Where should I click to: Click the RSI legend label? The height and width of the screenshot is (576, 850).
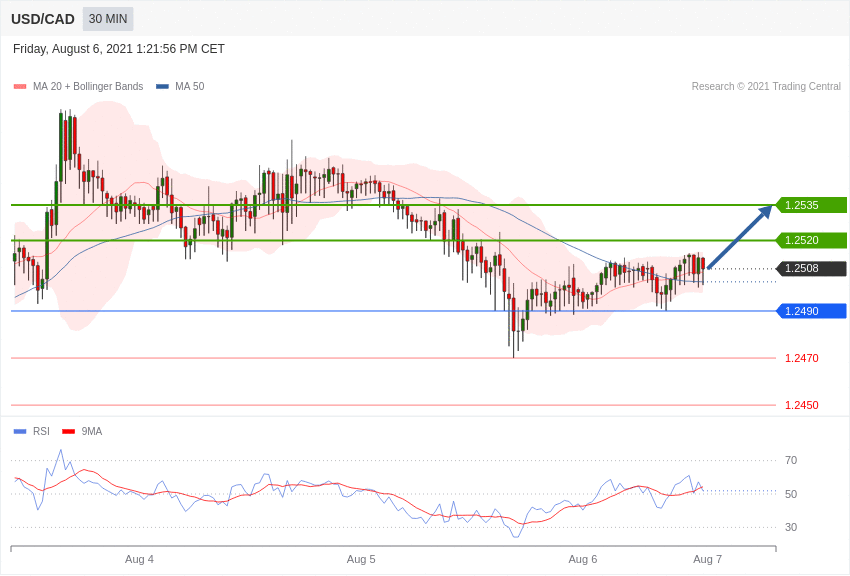41,431
